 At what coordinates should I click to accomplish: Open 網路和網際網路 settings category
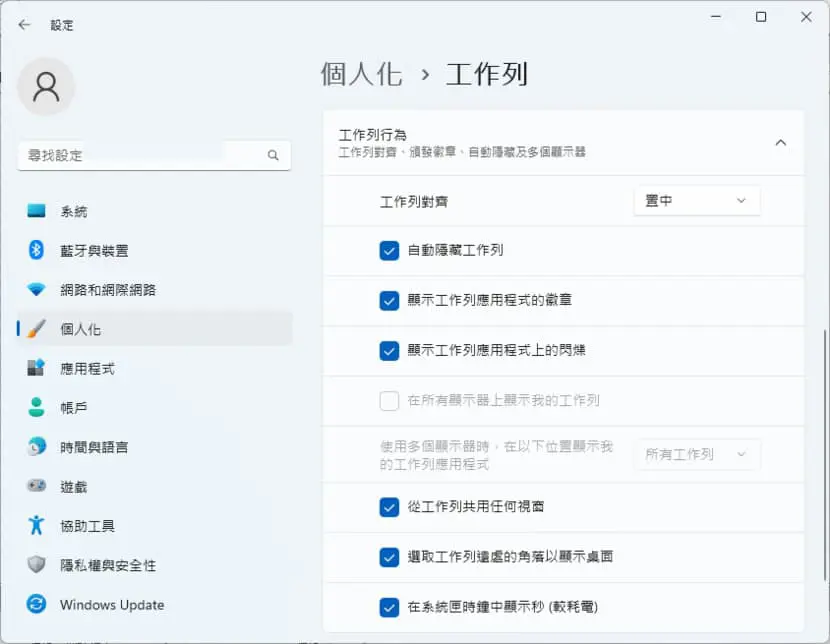pyautogui.click(x=155, y=289)
